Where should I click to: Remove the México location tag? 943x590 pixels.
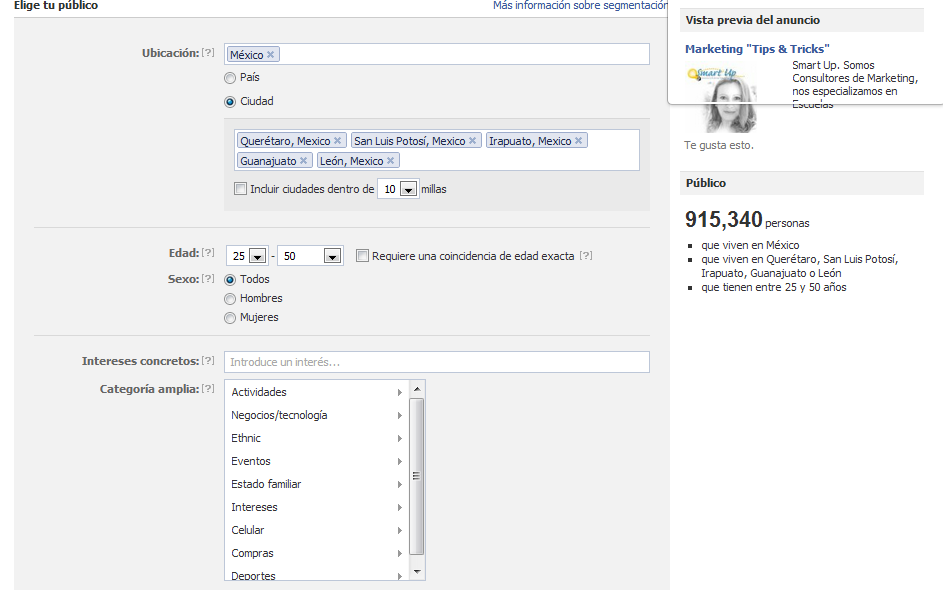click(271, 55)
